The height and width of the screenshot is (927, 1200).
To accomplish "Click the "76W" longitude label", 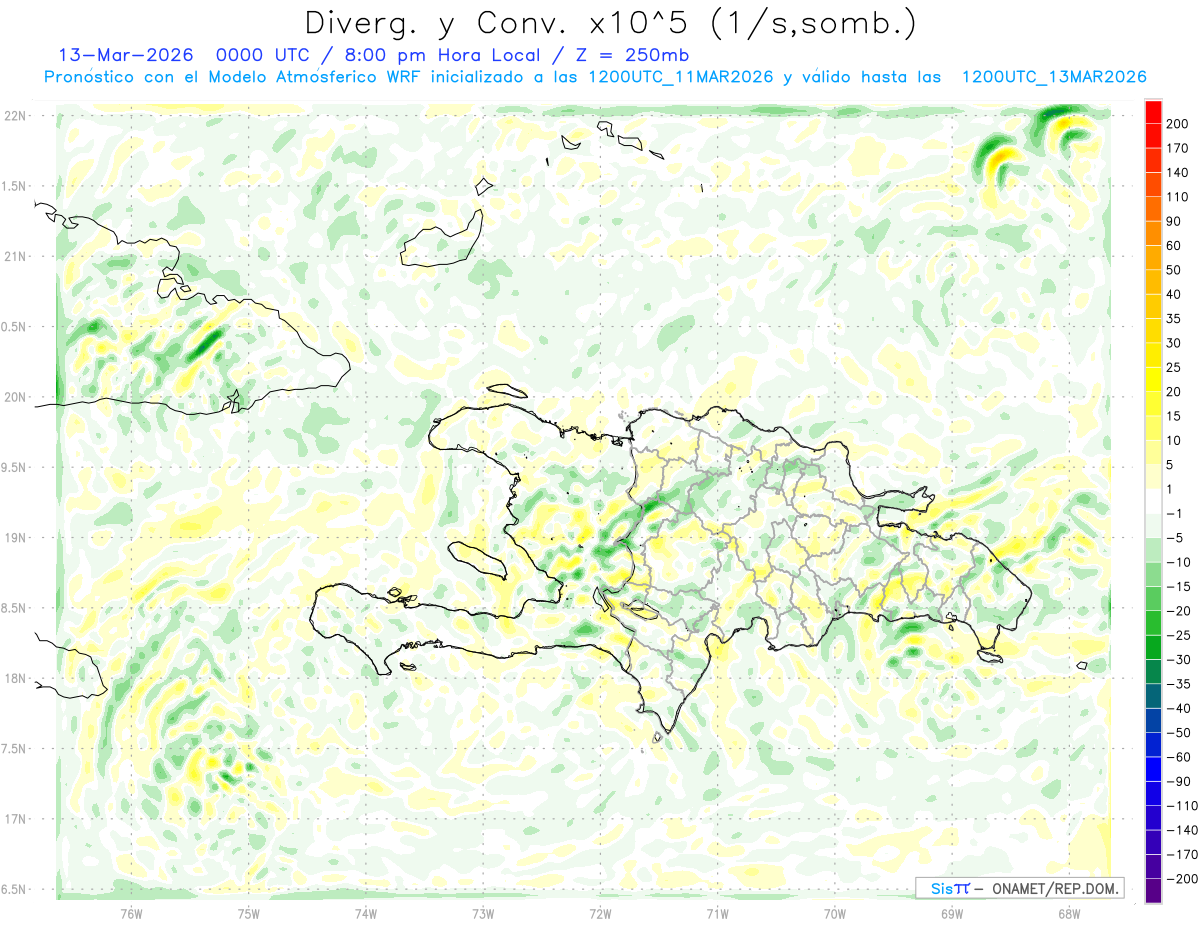I will pos(131,913).
